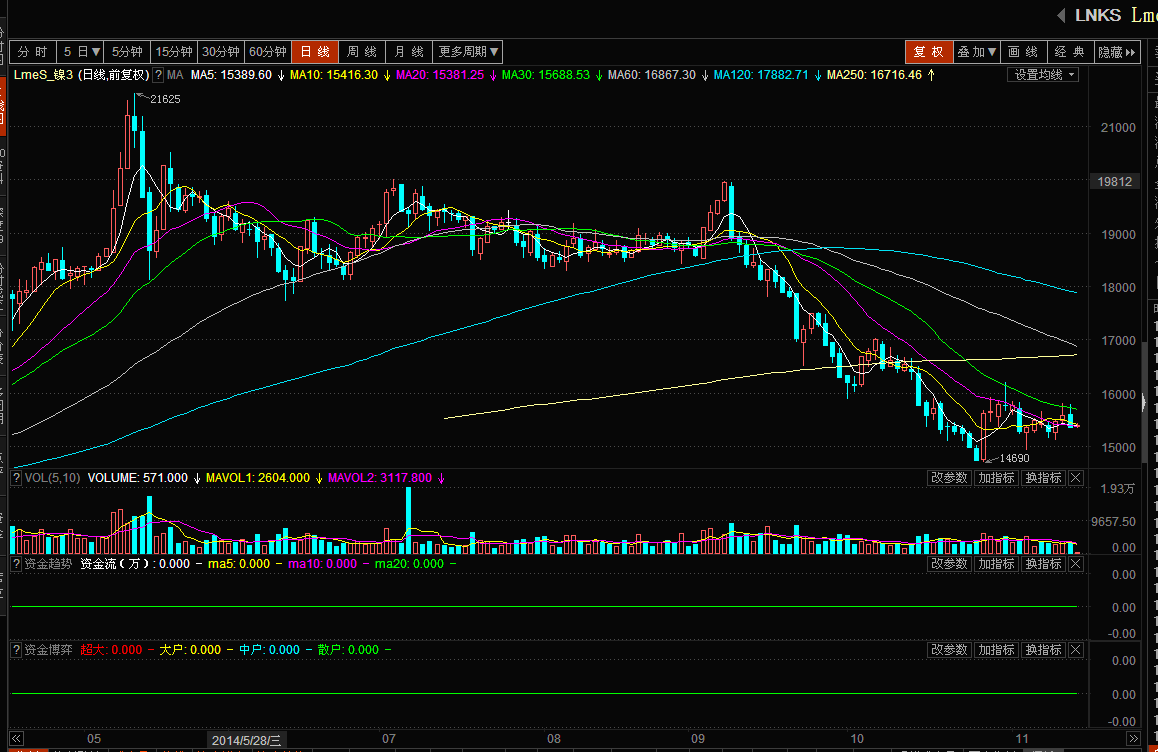Click the help icon beside 资金趋势

[x=16, y=564]
